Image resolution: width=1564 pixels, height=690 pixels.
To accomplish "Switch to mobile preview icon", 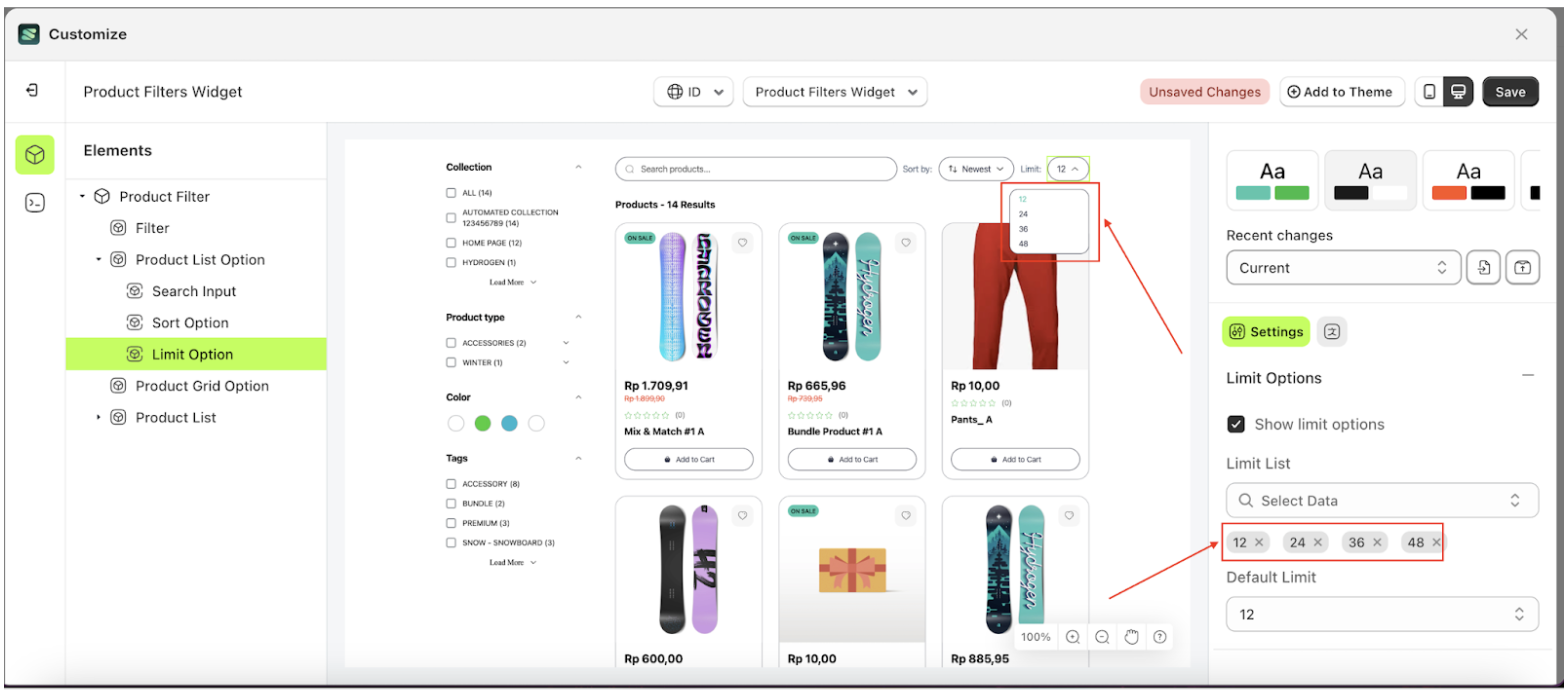I will coord(1429,92).
